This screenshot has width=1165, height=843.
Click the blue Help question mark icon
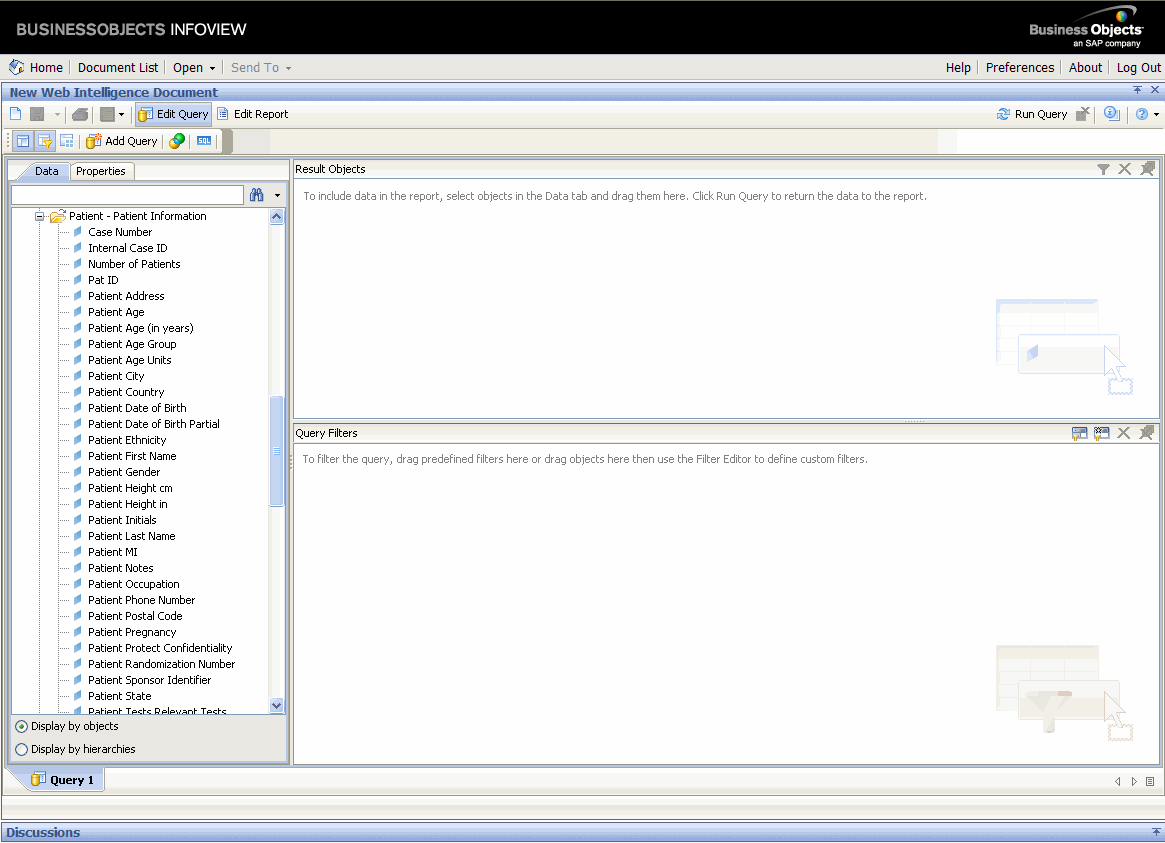(1142, 114)
